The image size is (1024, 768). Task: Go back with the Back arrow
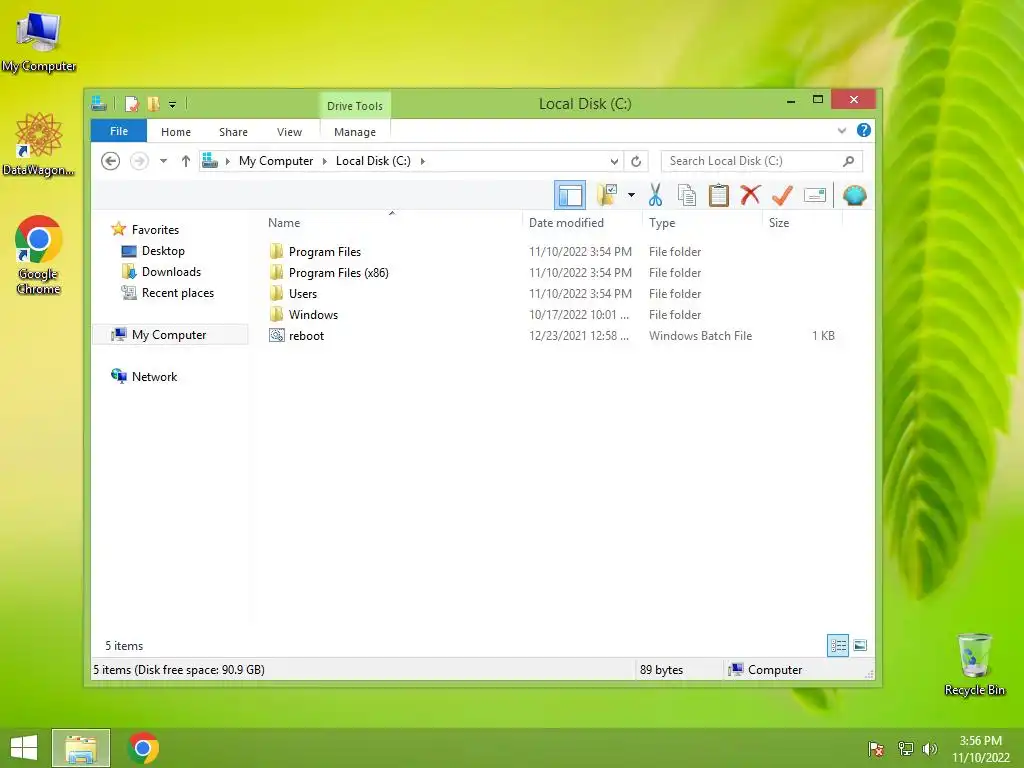[110, 161]
